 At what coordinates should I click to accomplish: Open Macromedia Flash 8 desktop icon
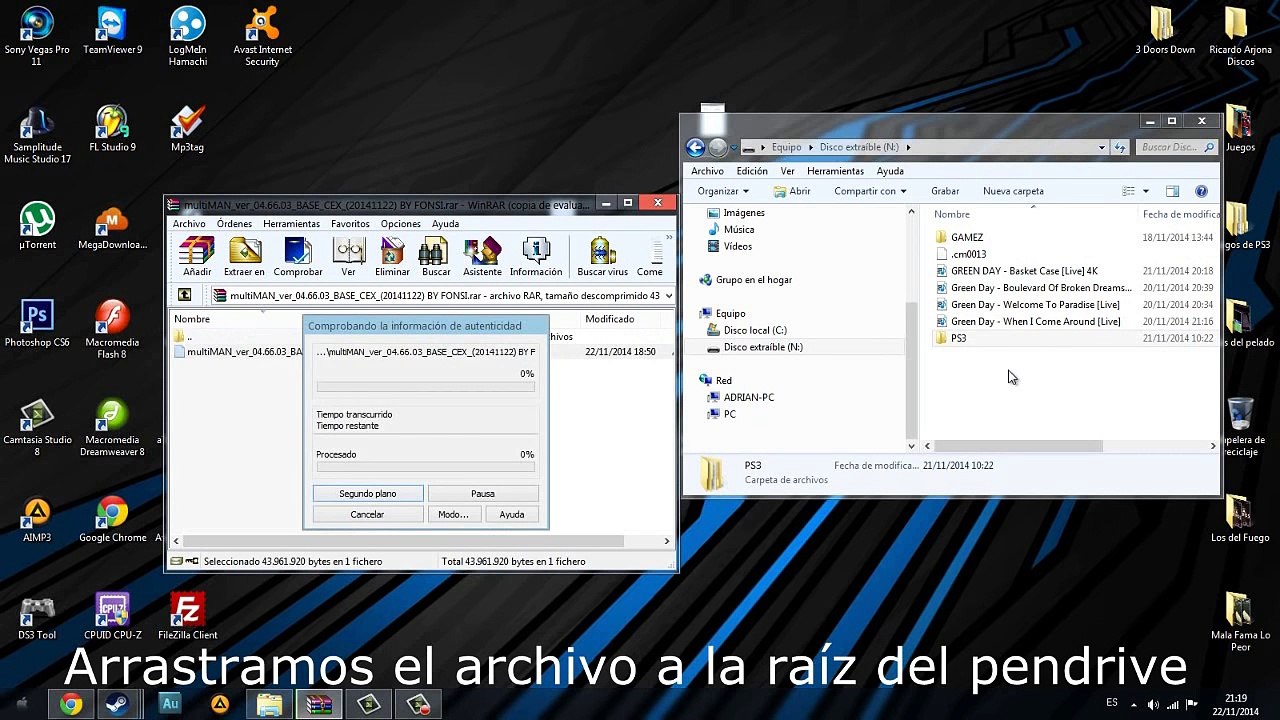[x=112, y=330]
